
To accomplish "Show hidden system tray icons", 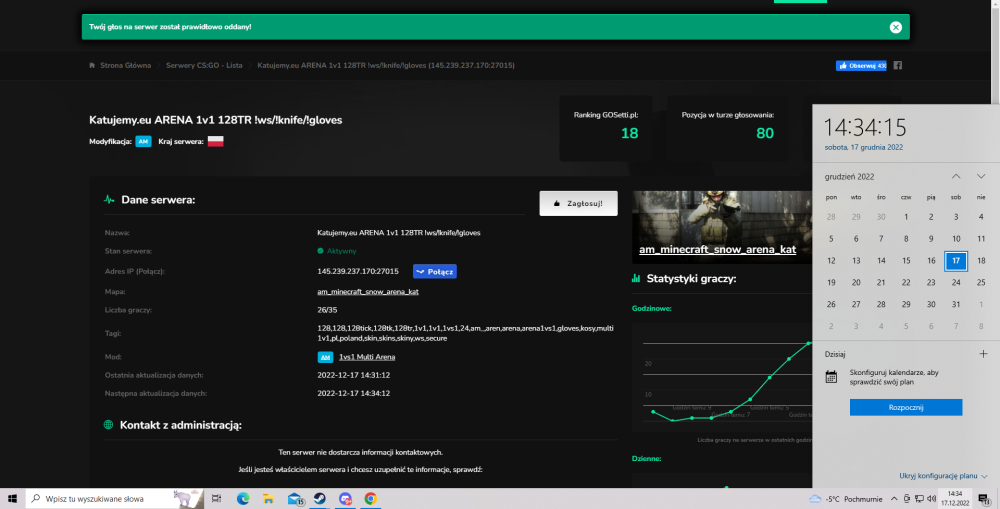I will (x=893, y=499).
